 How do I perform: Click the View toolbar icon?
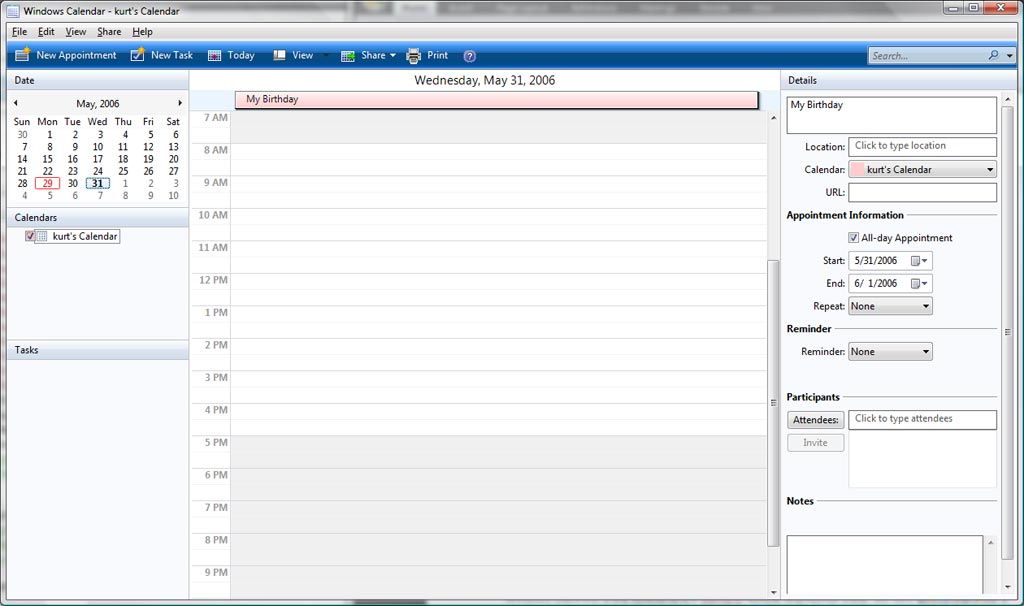[x=280, y=56]
